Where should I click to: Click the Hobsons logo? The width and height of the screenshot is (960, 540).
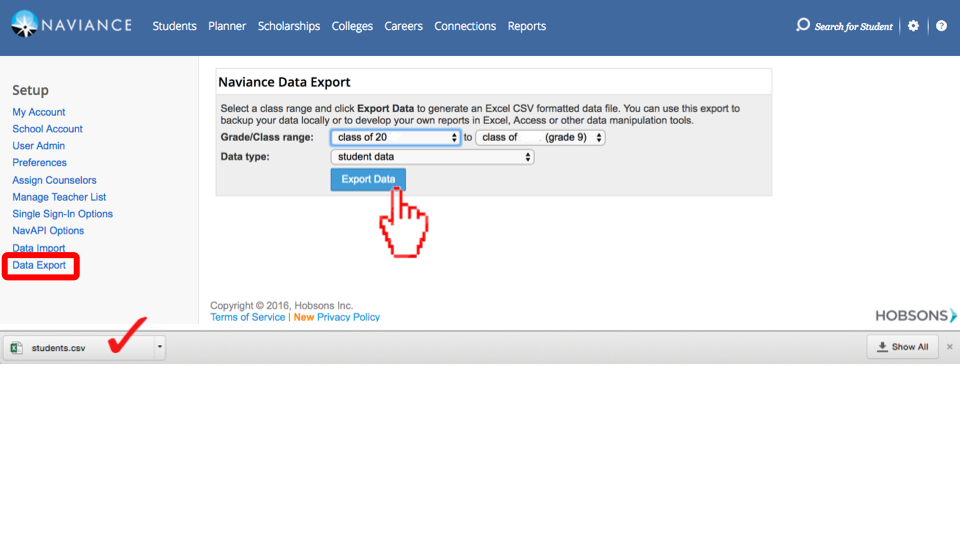point(915,315)
